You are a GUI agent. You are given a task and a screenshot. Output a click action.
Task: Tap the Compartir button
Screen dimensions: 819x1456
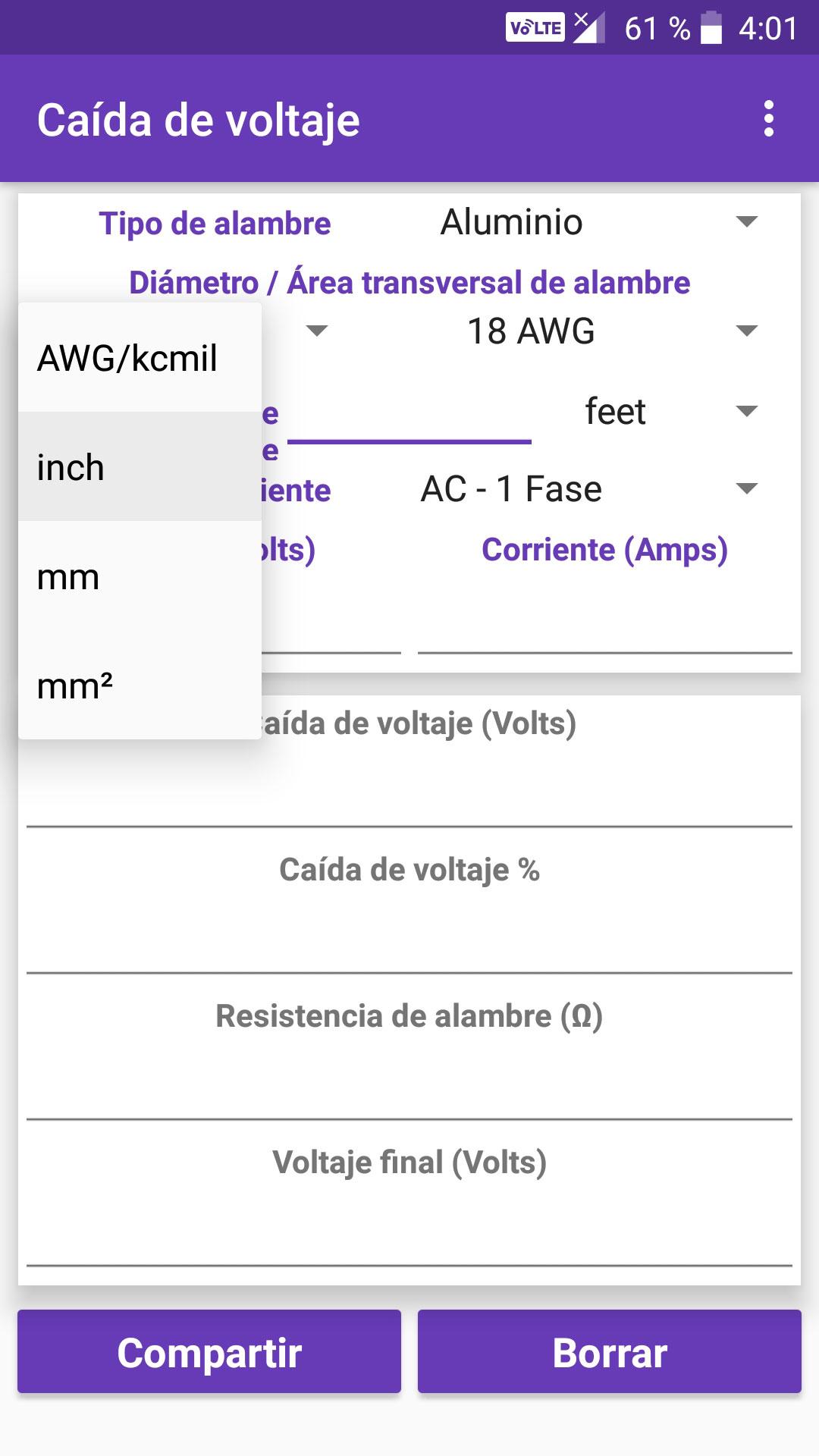pos(209,1351)
